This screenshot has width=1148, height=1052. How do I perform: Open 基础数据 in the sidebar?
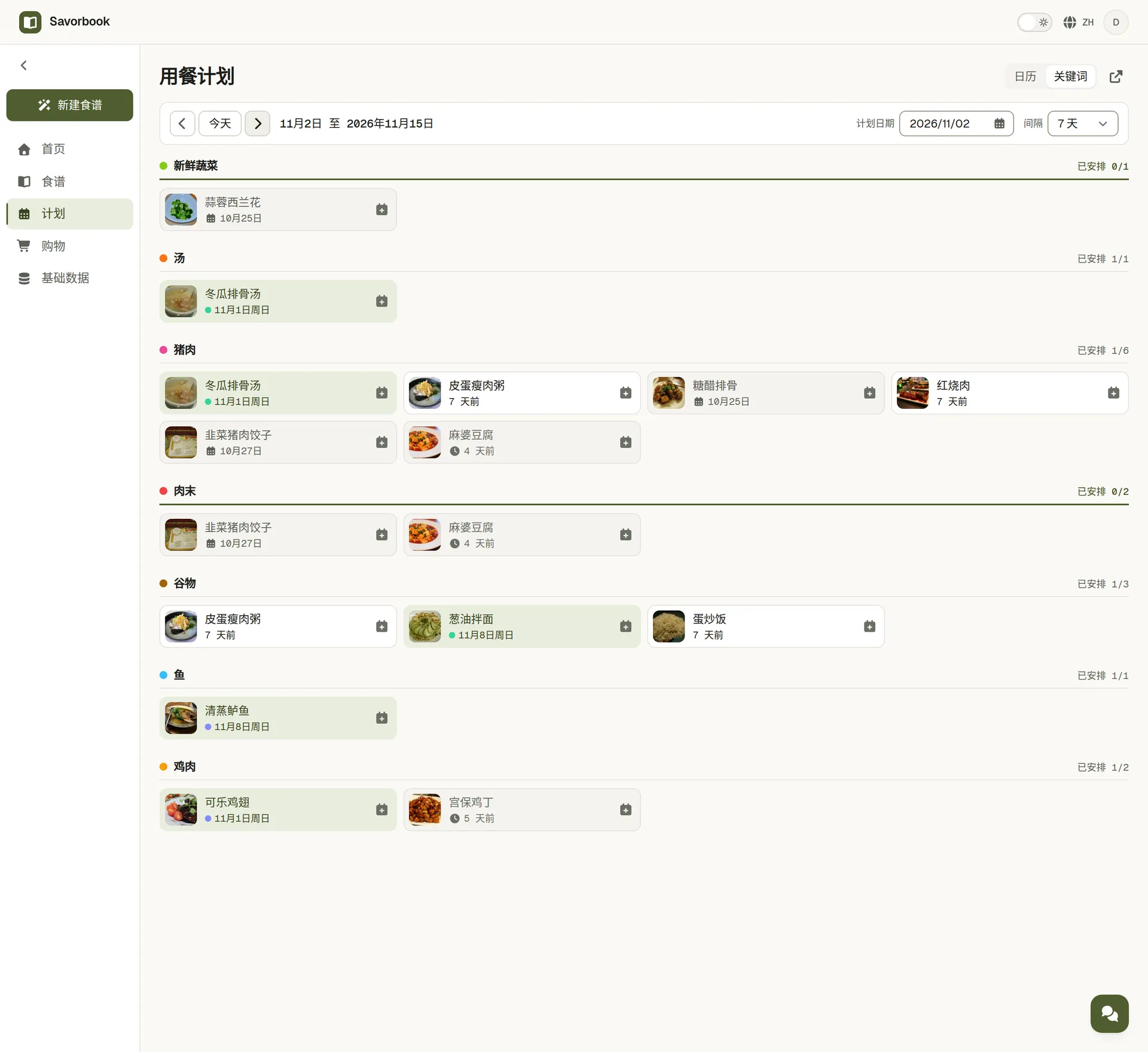tap(69, 278)
